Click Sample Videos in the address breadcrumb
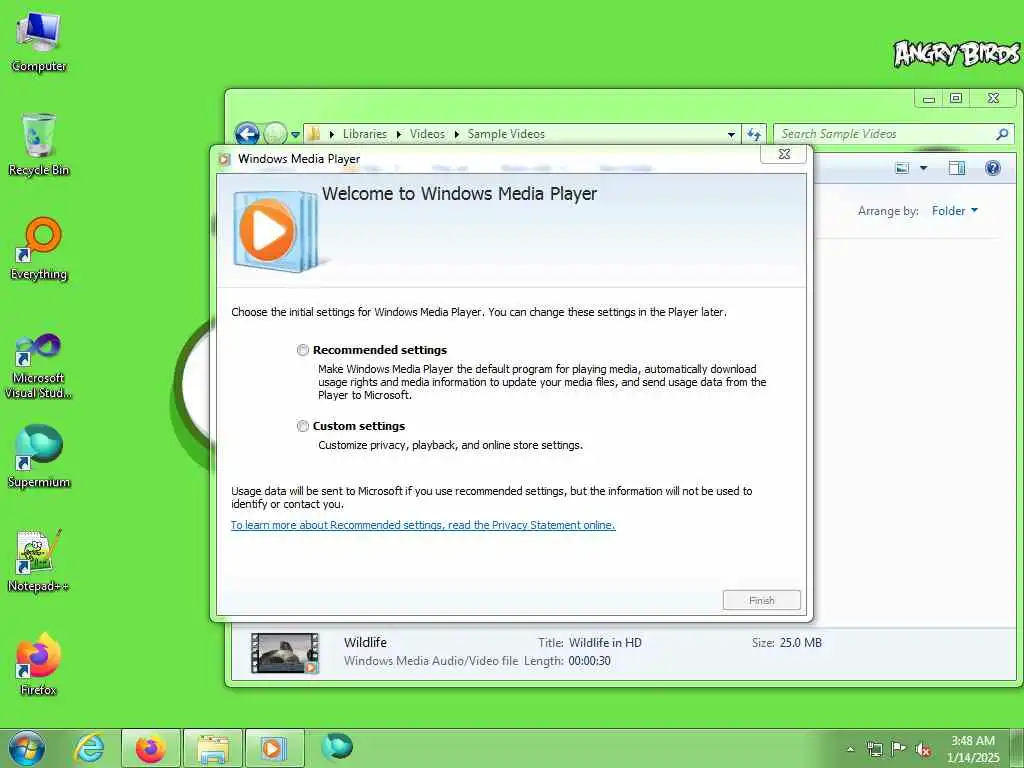Viewport: 1024px width, 768px height. click(x=506, y=134)
